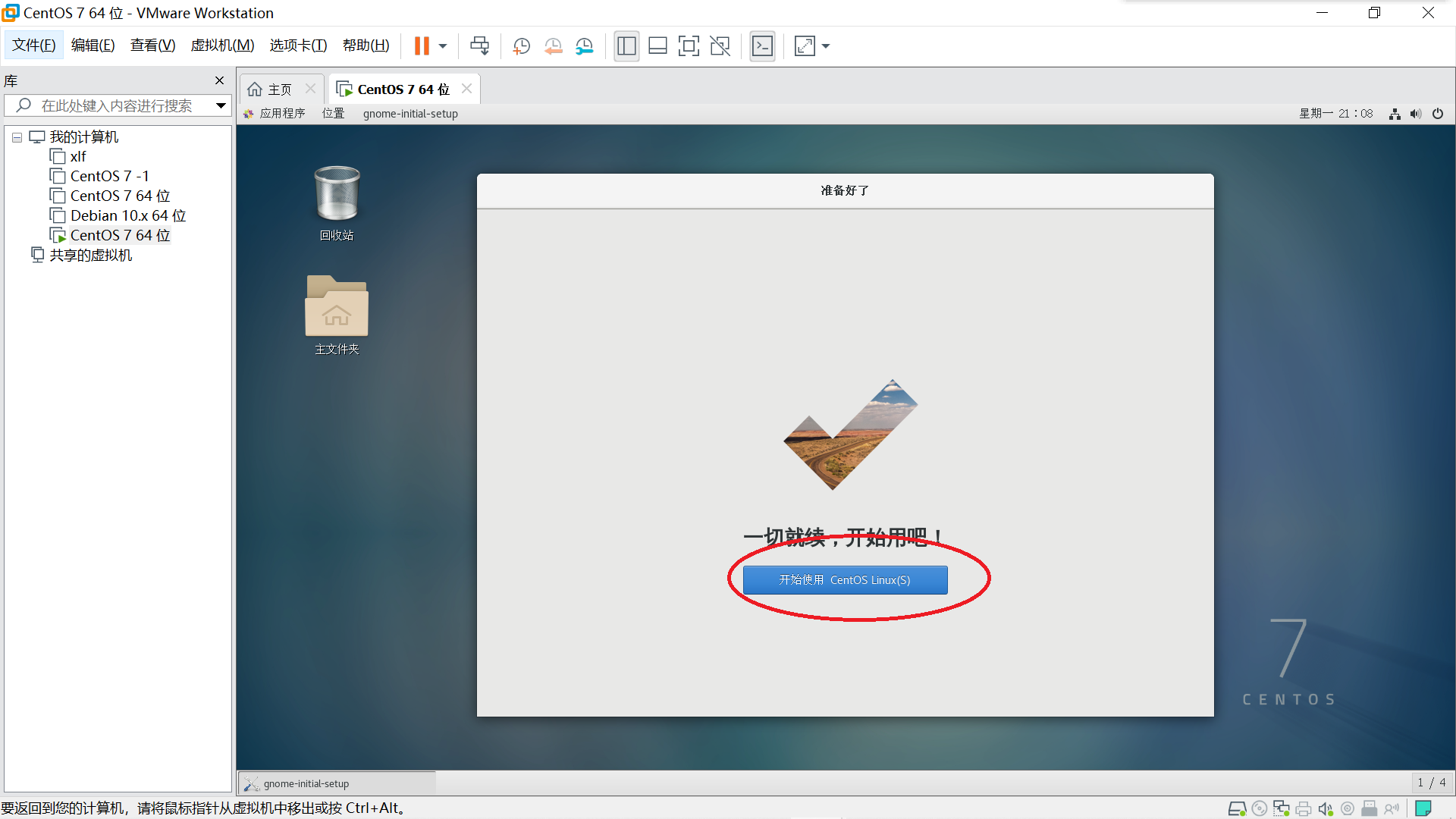This screenshot has width=1456, height=819.
Task: Toggle the library sidebar panel
Action: (x=626, y=46)
